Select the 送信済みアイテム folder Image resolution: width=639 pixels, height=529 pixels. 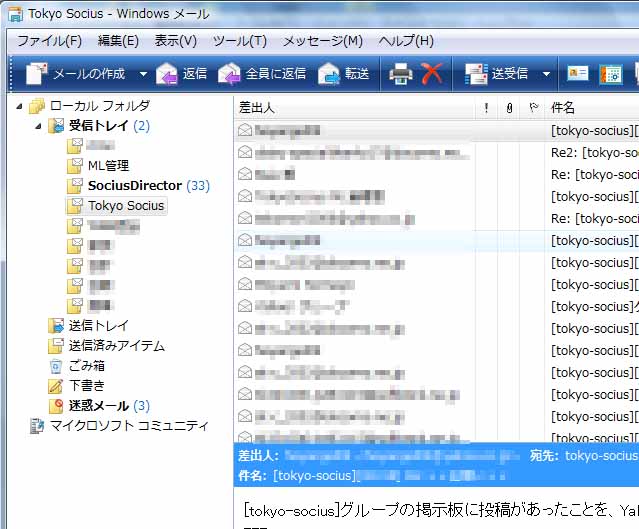click(117, 346)
